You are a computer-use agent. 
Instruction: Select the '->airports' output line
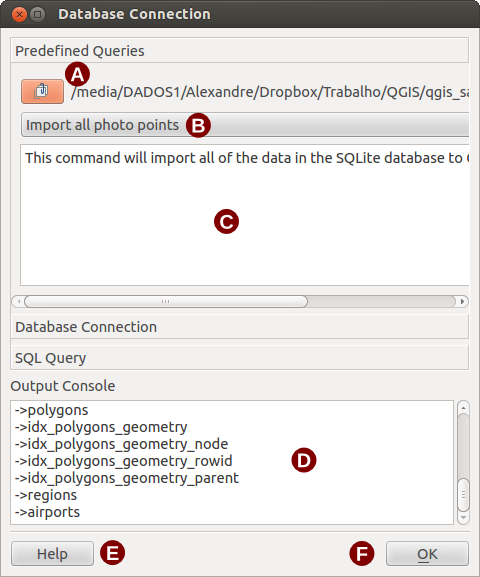pos(47,512)
